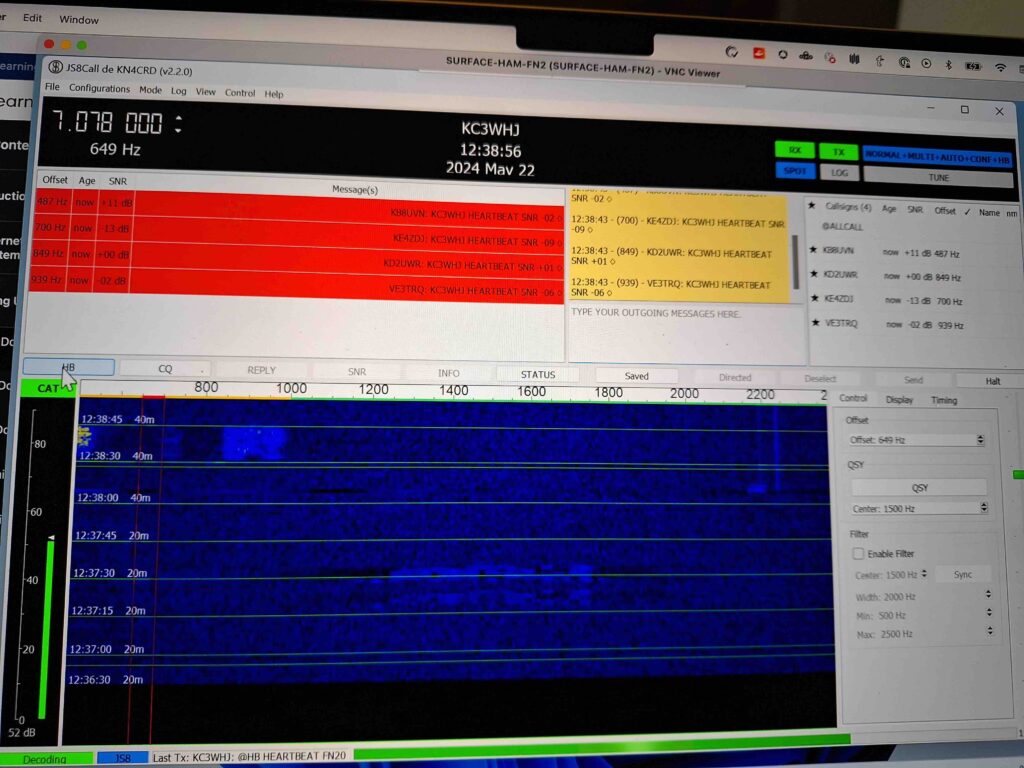
Task: Click the Saved messages button
Action: point(636,376)
